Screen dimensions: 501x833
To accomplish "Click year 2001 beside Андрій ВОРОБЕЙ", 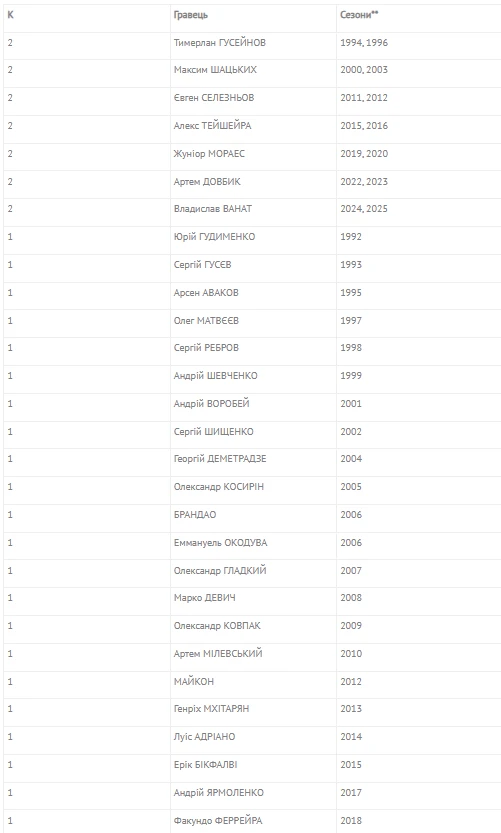I will [x=351, y=404].
